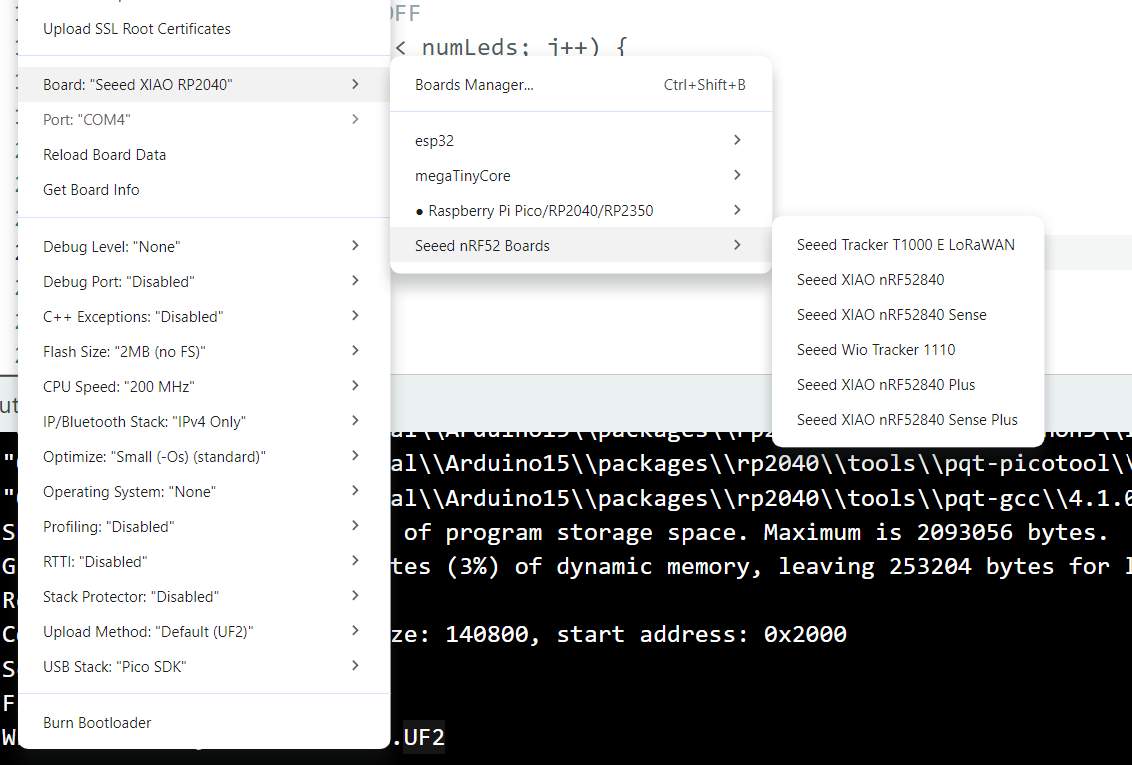Click the chevron next to CPU Speed
The height and width of the screenshot is (765, 1132).
pyautogui.click(x=355, y=385)
